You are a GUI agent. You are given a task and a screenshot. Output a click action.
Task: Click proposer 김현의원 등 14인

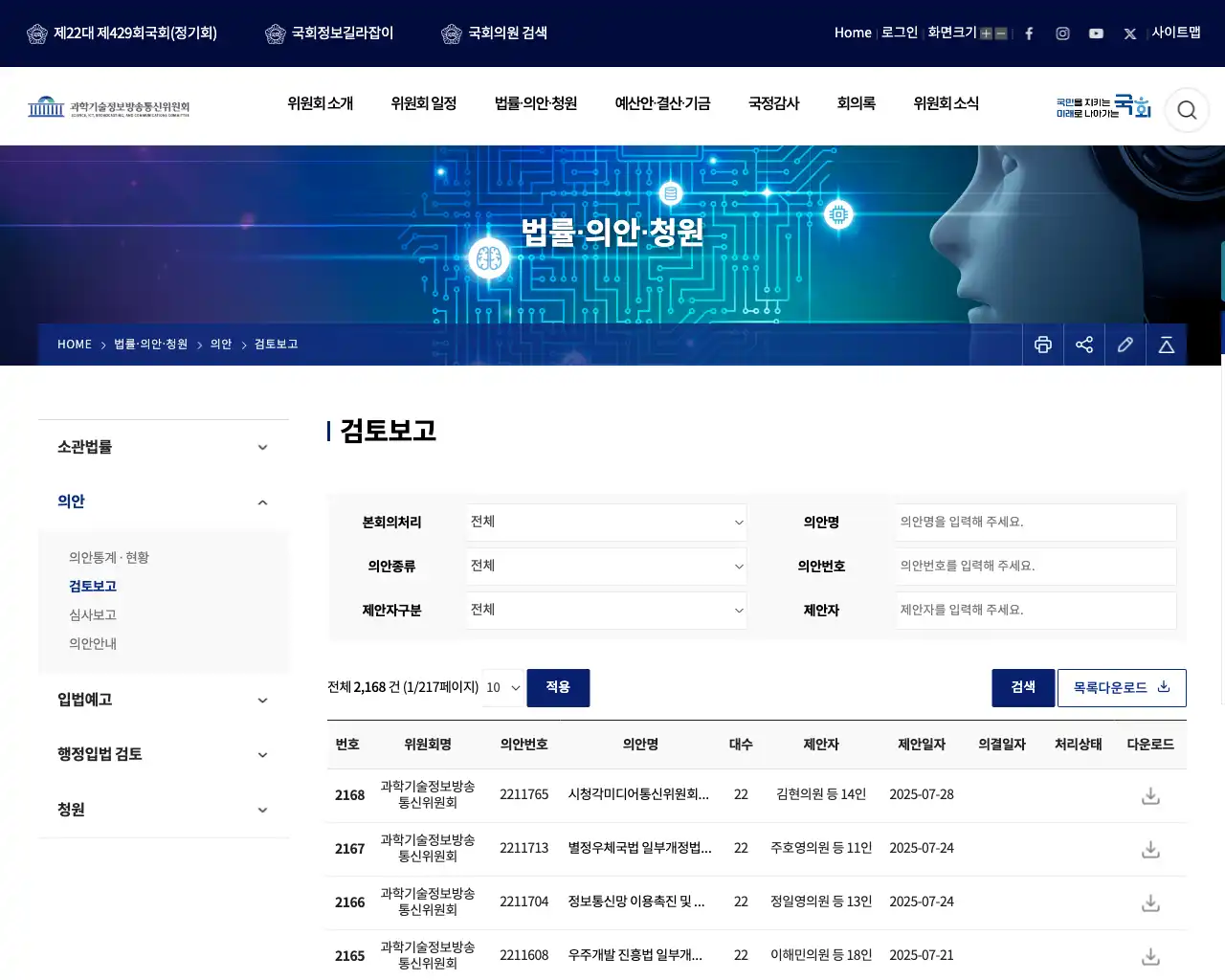click(821, 795)
